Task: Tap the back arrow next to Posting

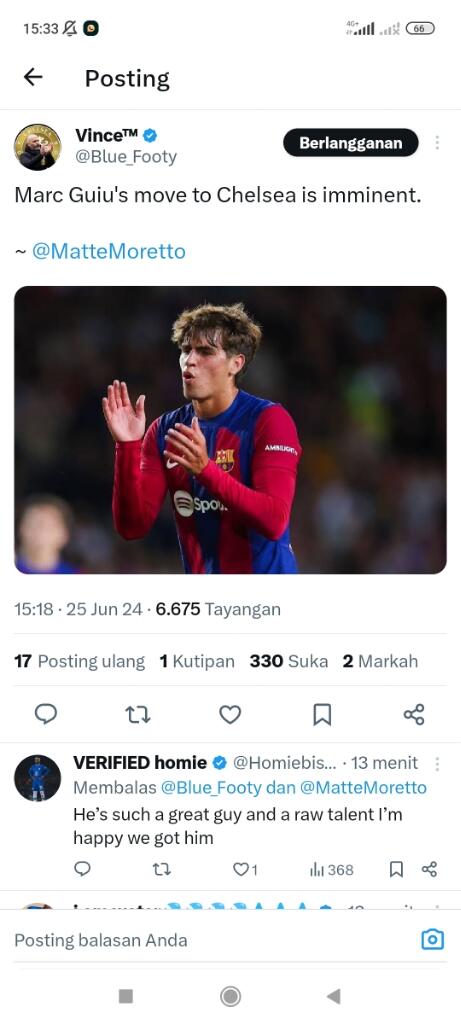Action: point(33,77)
